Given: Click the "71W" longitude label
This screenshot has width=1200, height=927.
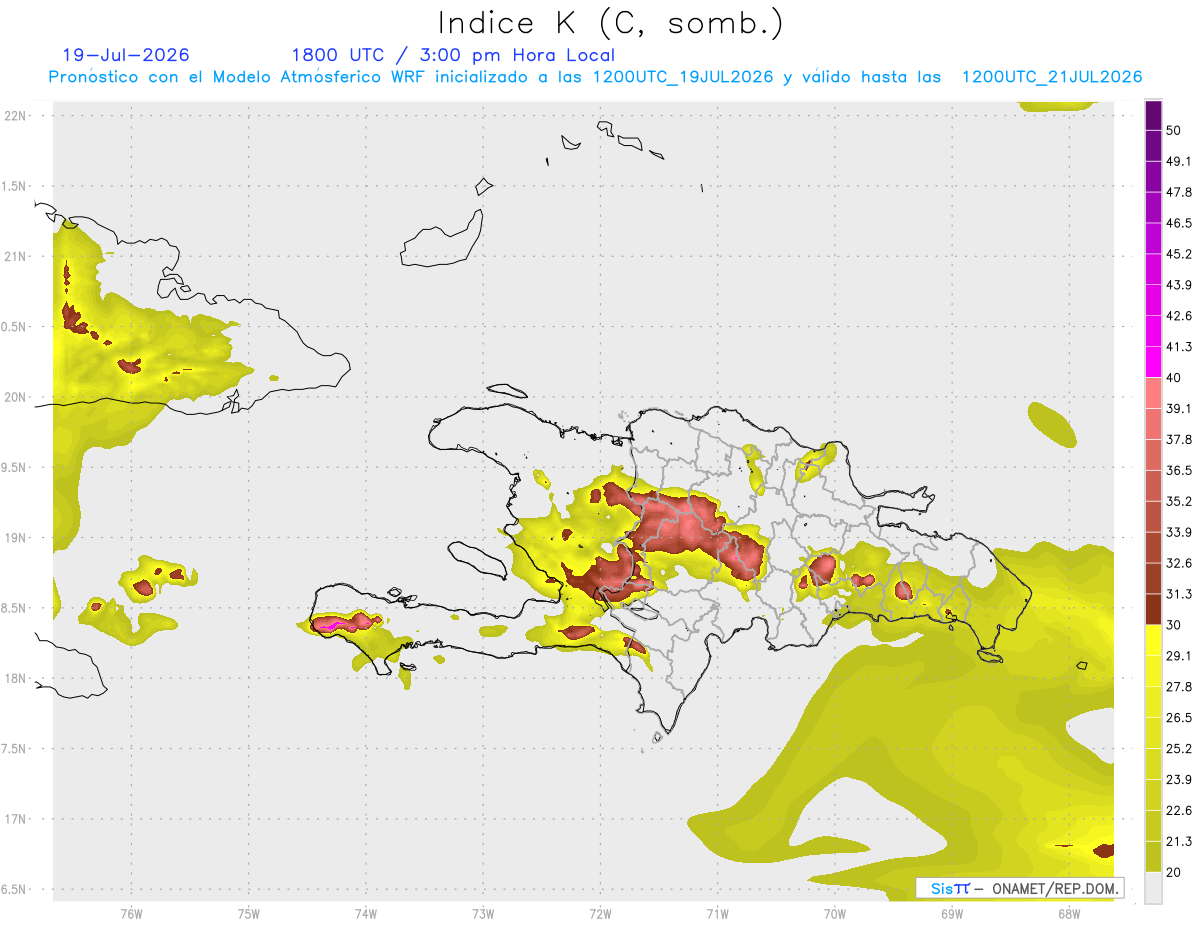Looking at the screenshot, I should 717,913.
